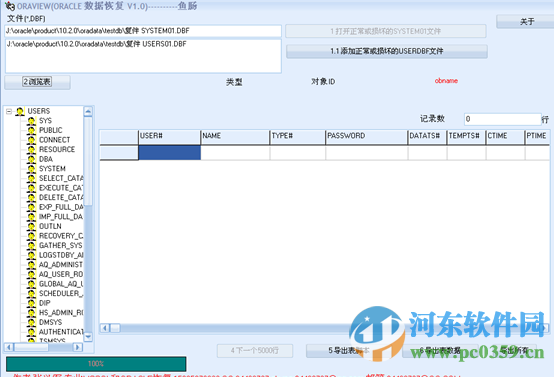The image size is (554, 377).
Task: Click the DATATS# column header
Action: point(427,137)
